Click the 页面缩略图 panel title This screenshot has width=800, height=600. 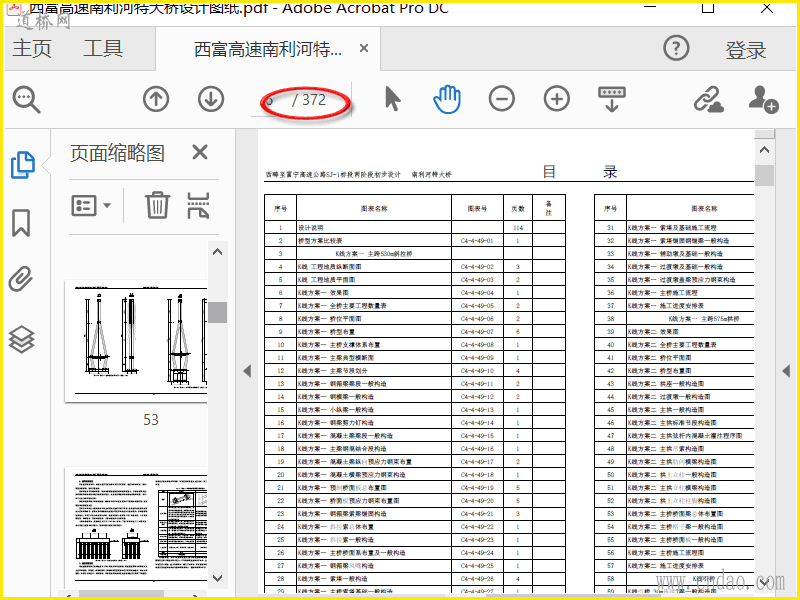[x=117, y=153]
